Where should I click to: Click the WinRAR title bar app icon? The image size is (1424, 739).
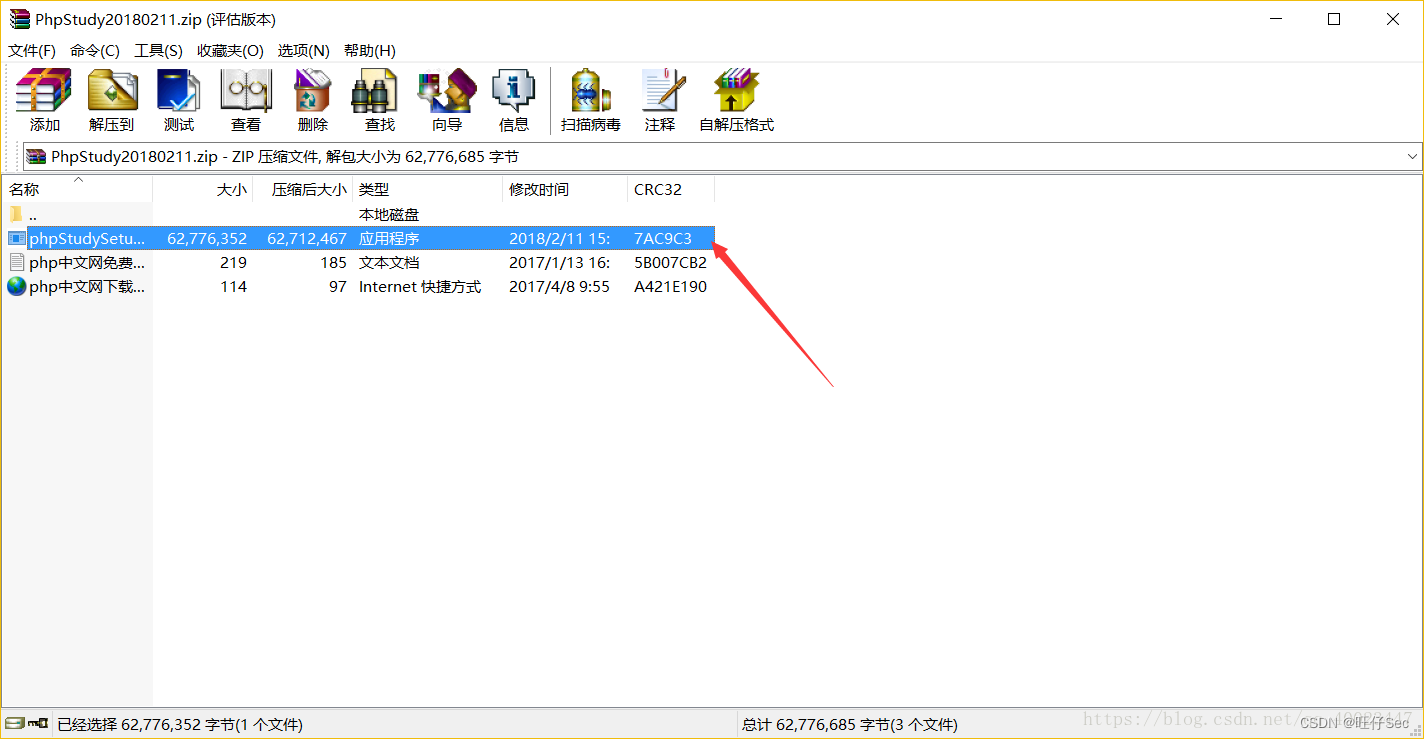click(x=19, y=19)
